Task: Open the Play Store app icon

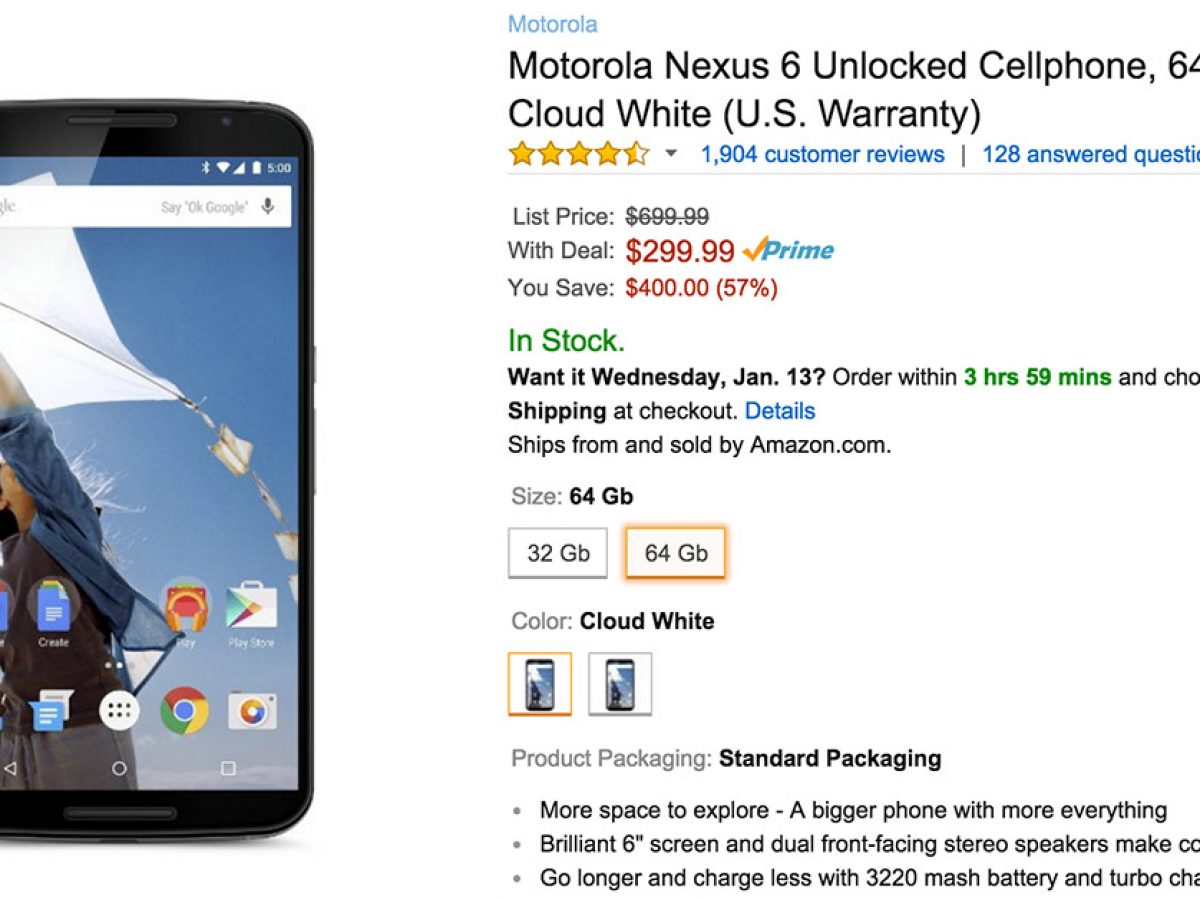Action: click(x=251, y=607)
